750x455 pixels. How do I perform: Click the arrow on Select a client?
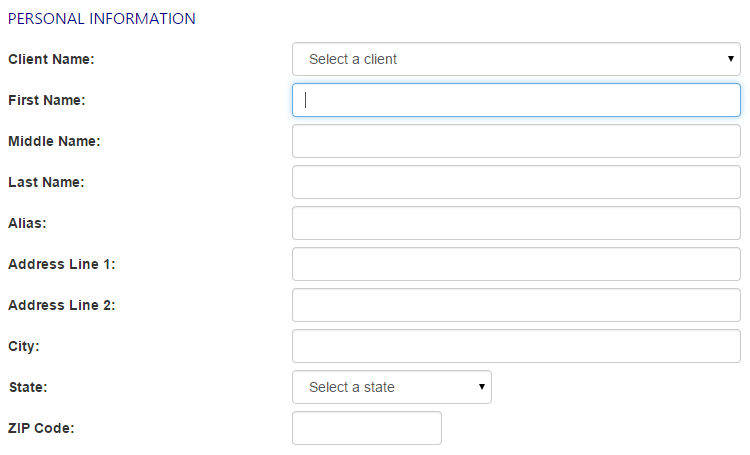coord(730,59)
